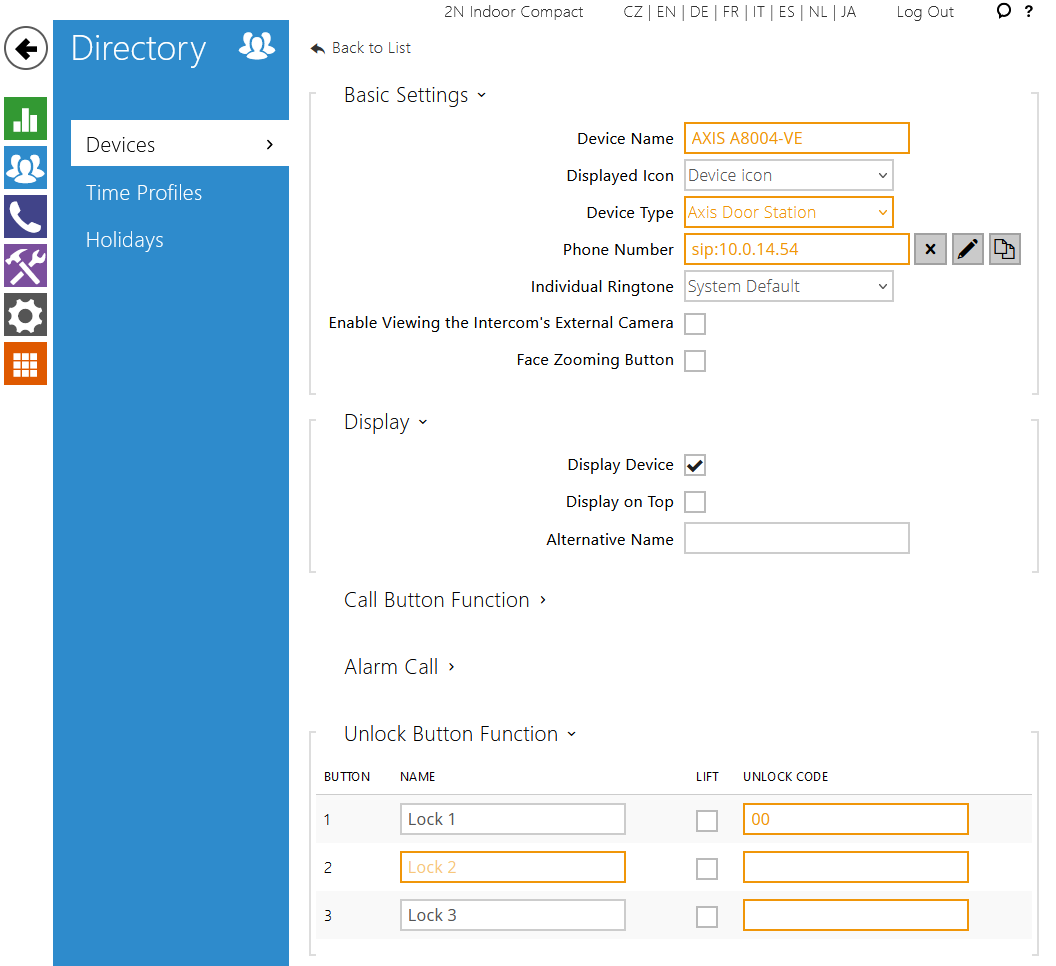Click the round back arrow icon
The height and width of the screenshot is (966, 1056).
[x=26, y=49]
